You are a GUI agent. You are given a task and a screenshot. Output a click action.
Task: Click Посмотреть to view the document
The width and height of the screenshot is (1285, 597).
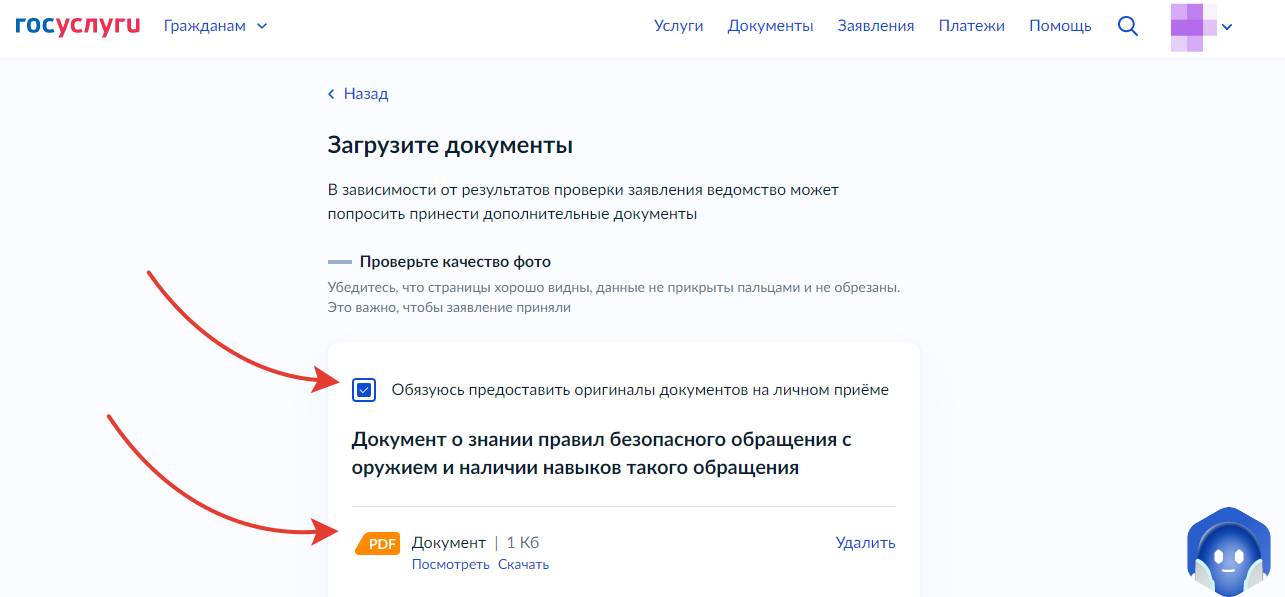coord(451,565)
